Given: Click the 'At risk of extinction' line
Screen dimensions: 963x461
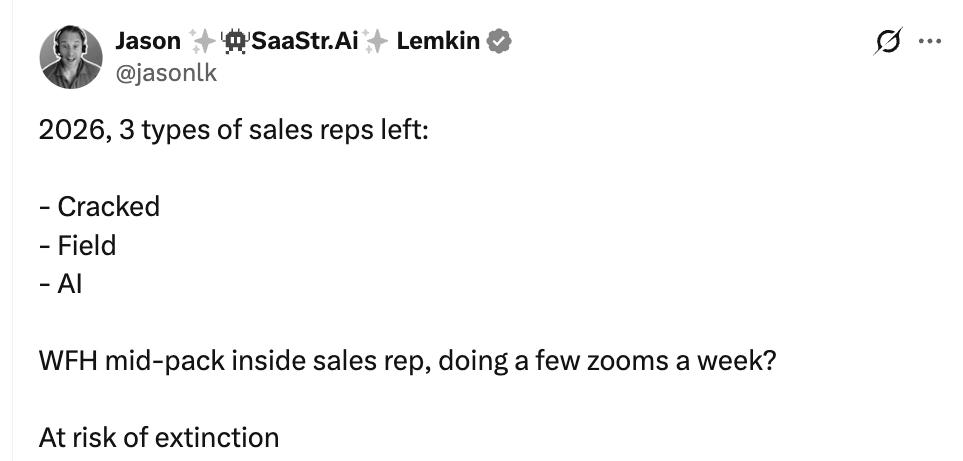Looking at the screenshot, I should tap(159, 438).
